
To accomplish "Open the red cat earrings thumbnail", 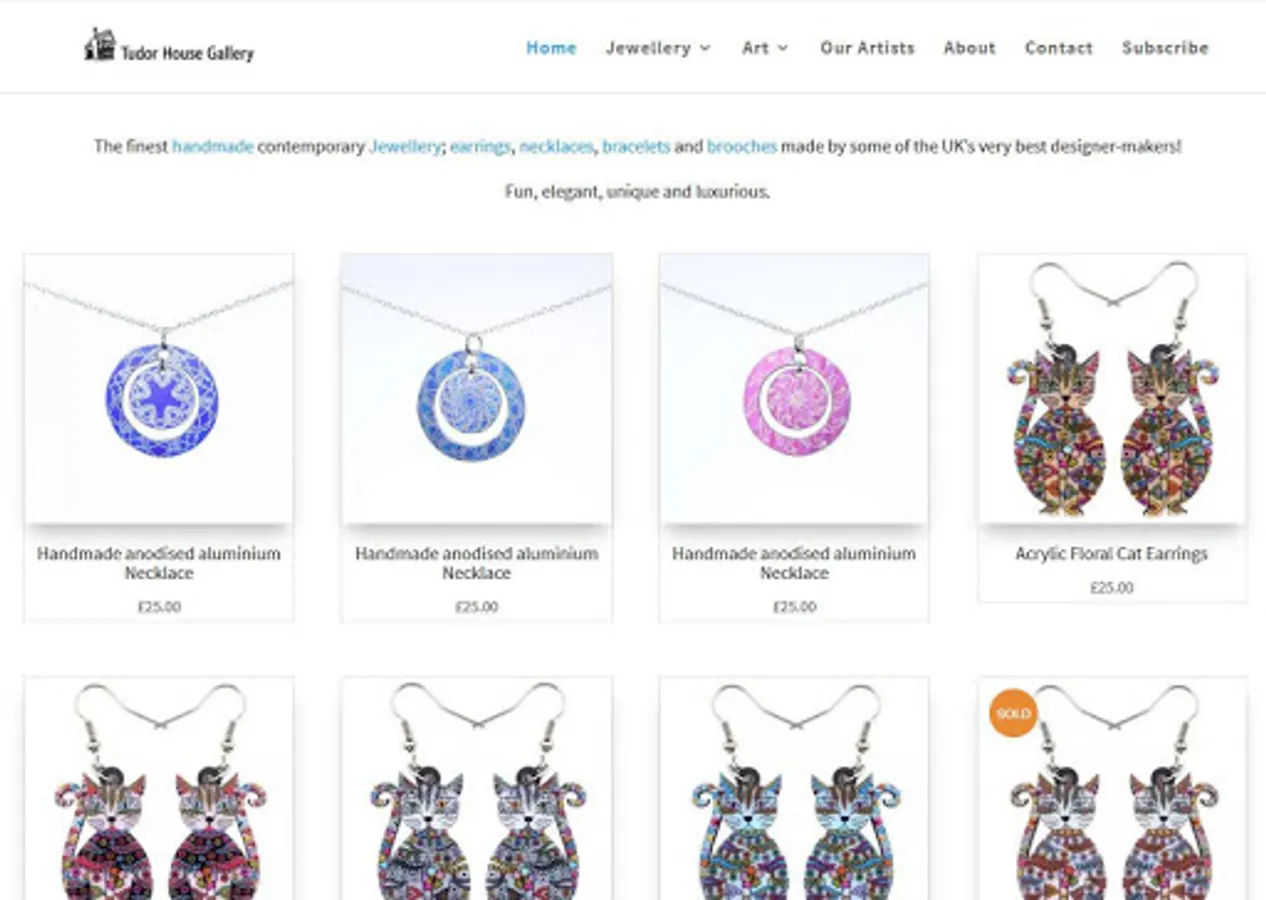I will pos(159,788).
